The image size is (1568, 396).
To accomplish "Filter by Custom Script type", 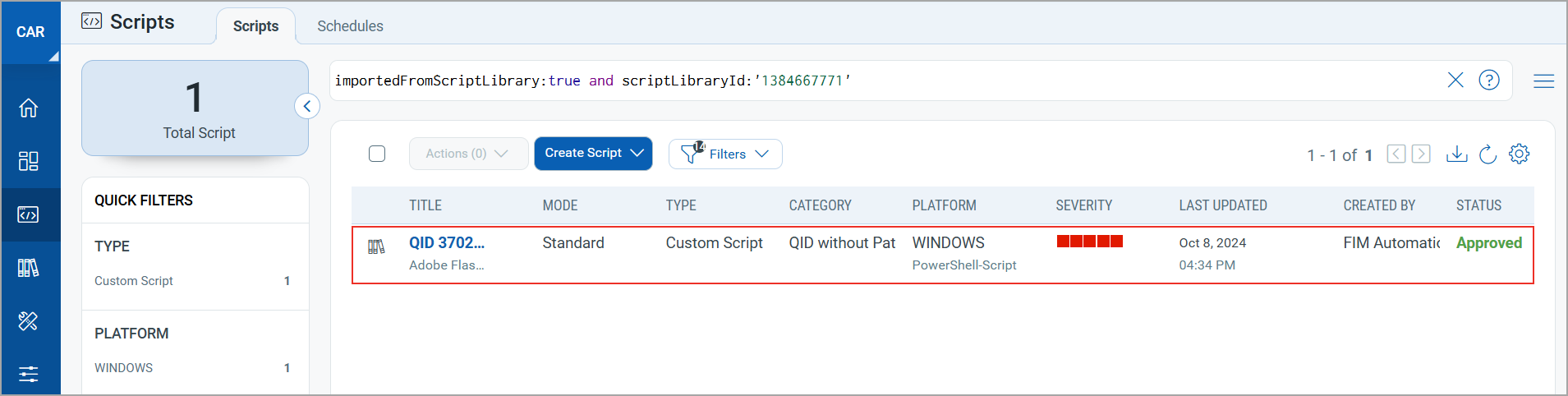I will (134, 281).
